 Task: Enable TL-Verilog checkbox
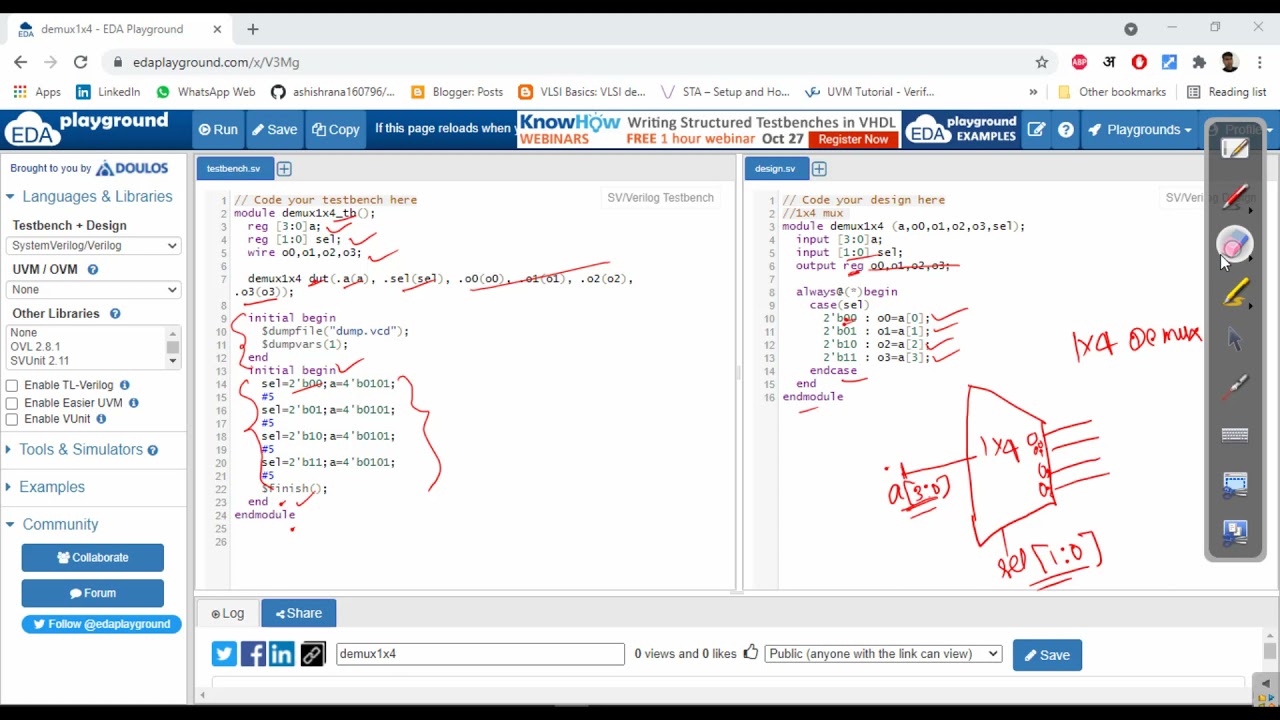[x=12, y=385]
